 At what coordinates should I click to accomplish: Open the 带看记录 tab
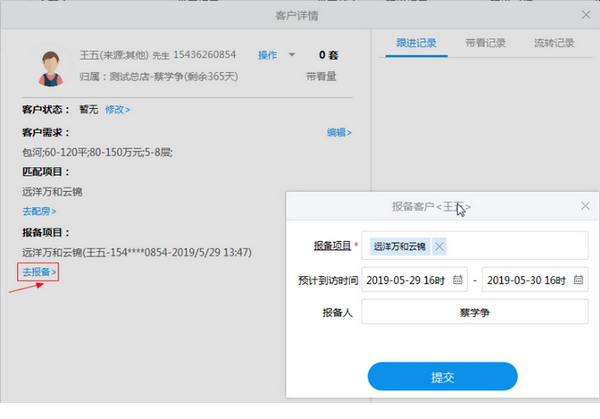(x=485, y=44)
